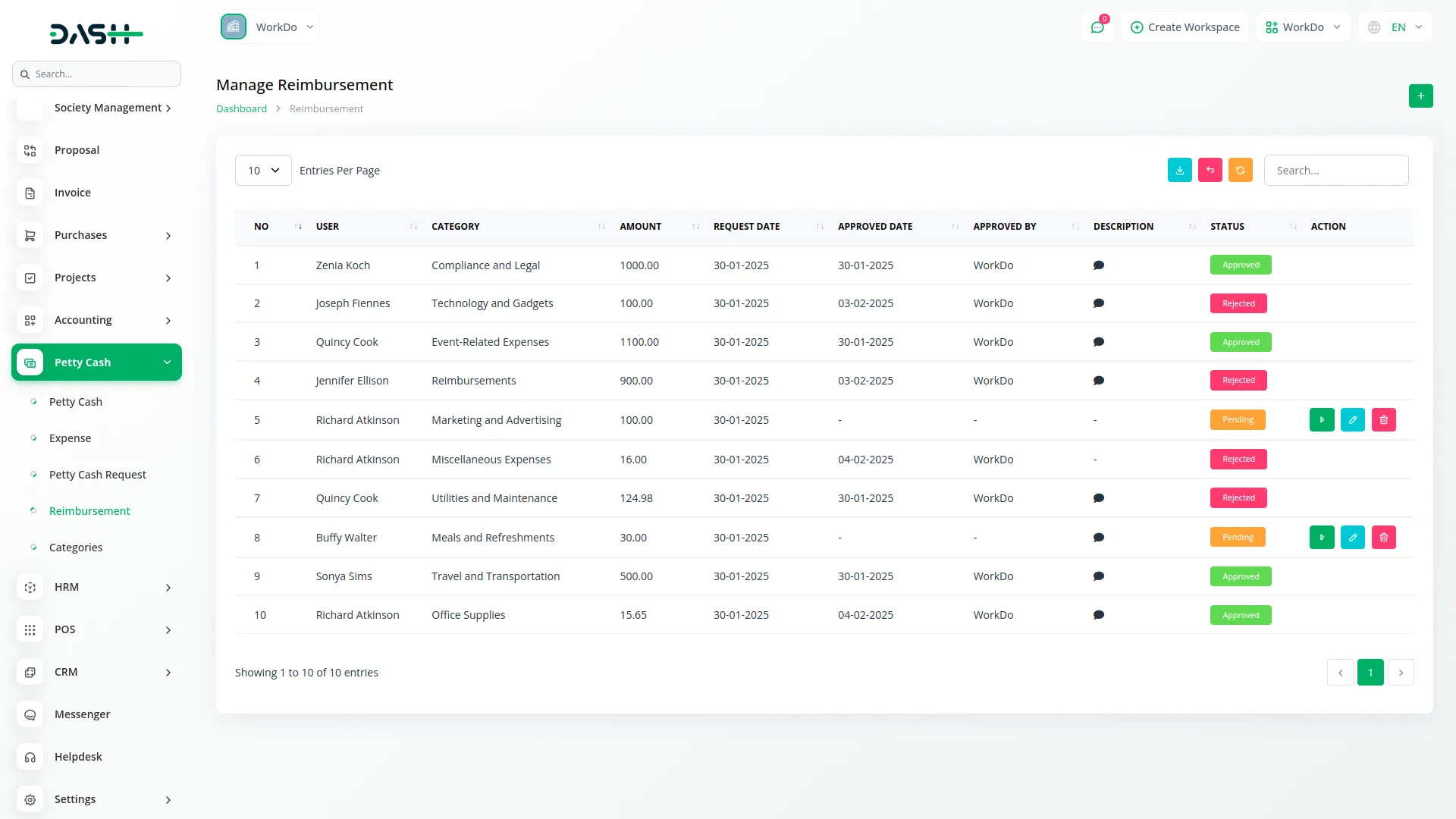Toggle sorting on the AMOUNT column
Screen dimensions: 1456x819
pos(695,226)
